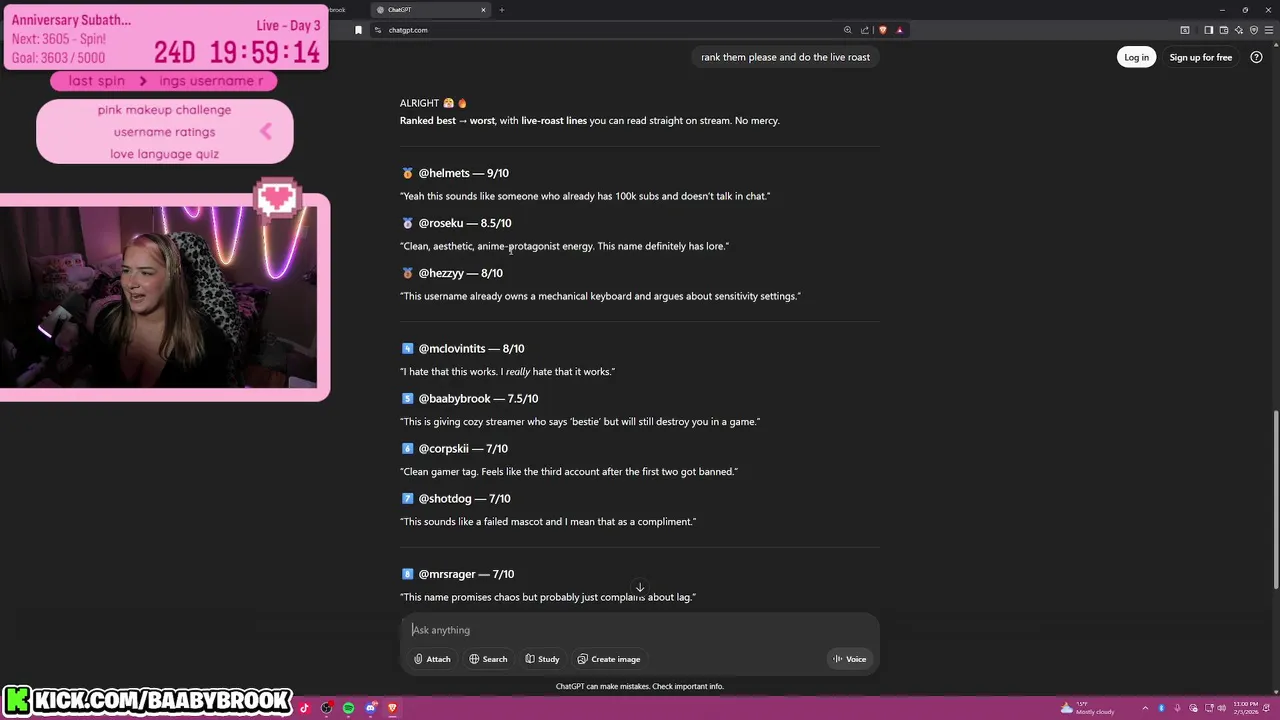Open a new browser tab
The width and height of the screenshot is (1280, 720).
(502, 10)
